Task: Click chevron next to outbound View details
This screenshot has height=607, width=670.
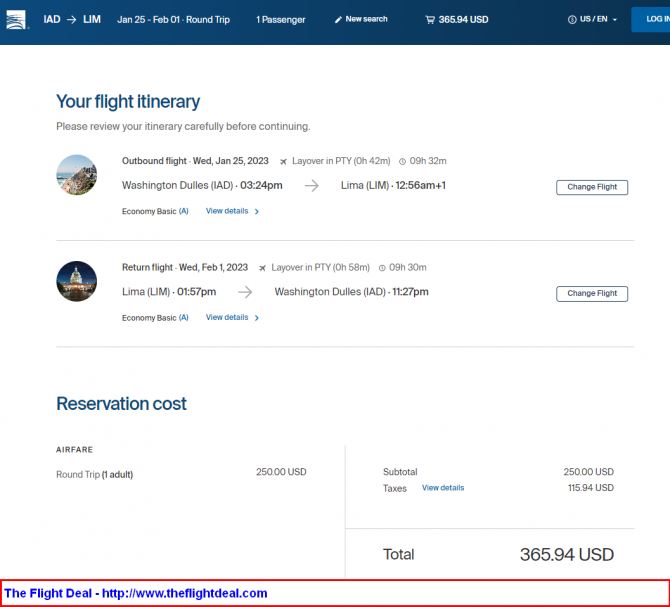Action: [257, 211]
